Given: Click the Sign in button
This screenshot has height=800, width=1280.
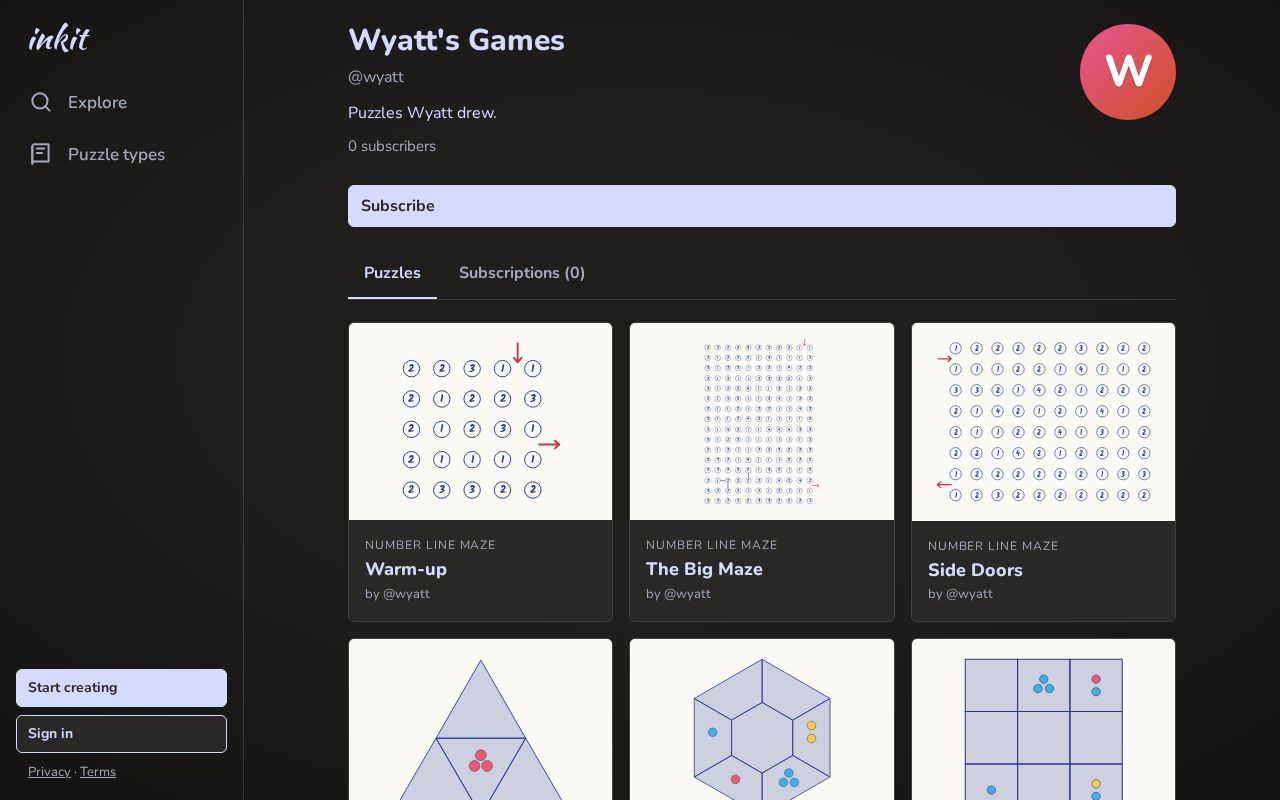Looking at the screenshot, I should coord(121,734).
